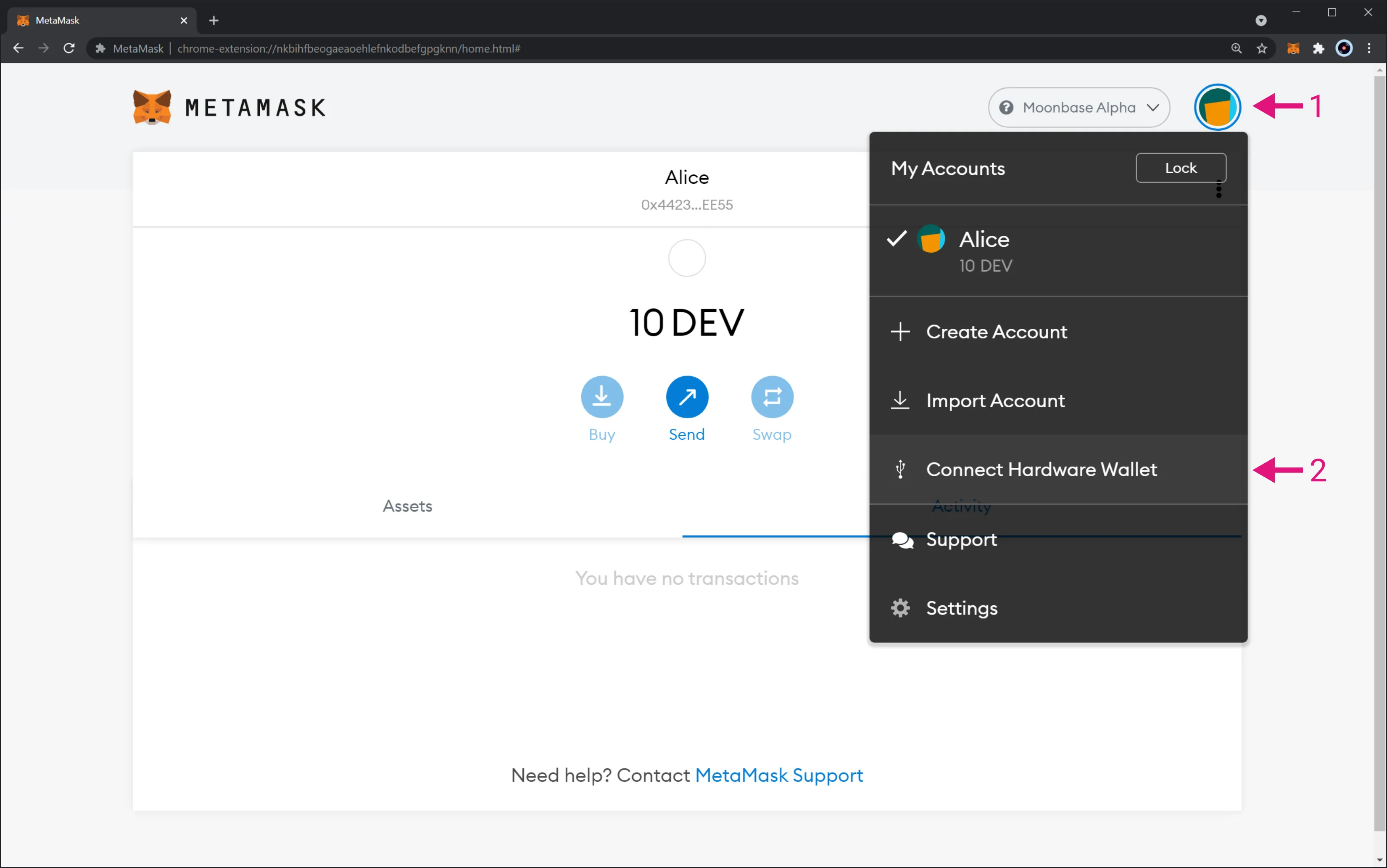Click the Alice account avatar in top right
This screenshot has height=868, width=1387.
click(x=1217, y=107)
